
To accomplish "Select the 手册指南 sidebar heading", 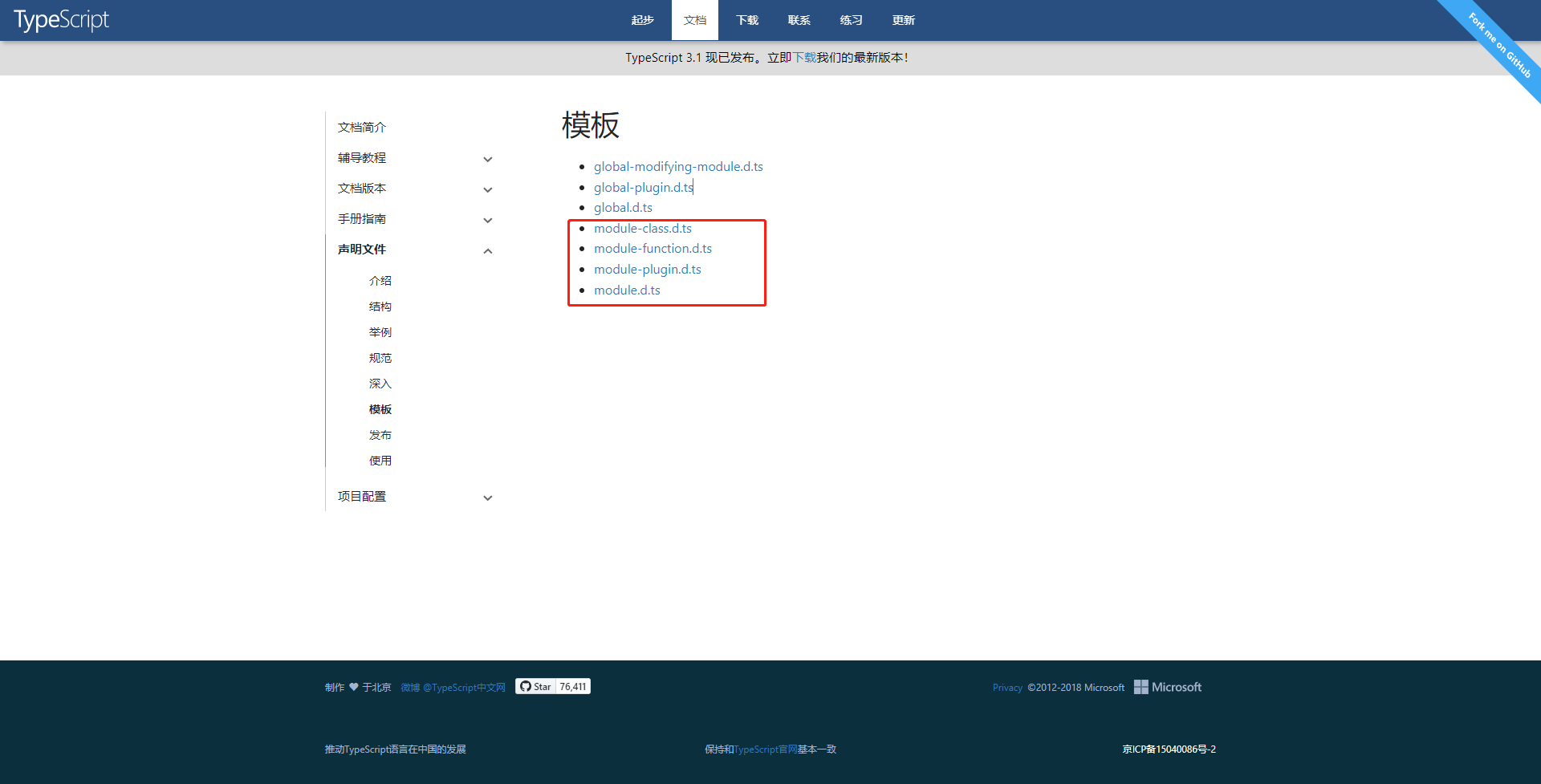I will tap(362, 219).
